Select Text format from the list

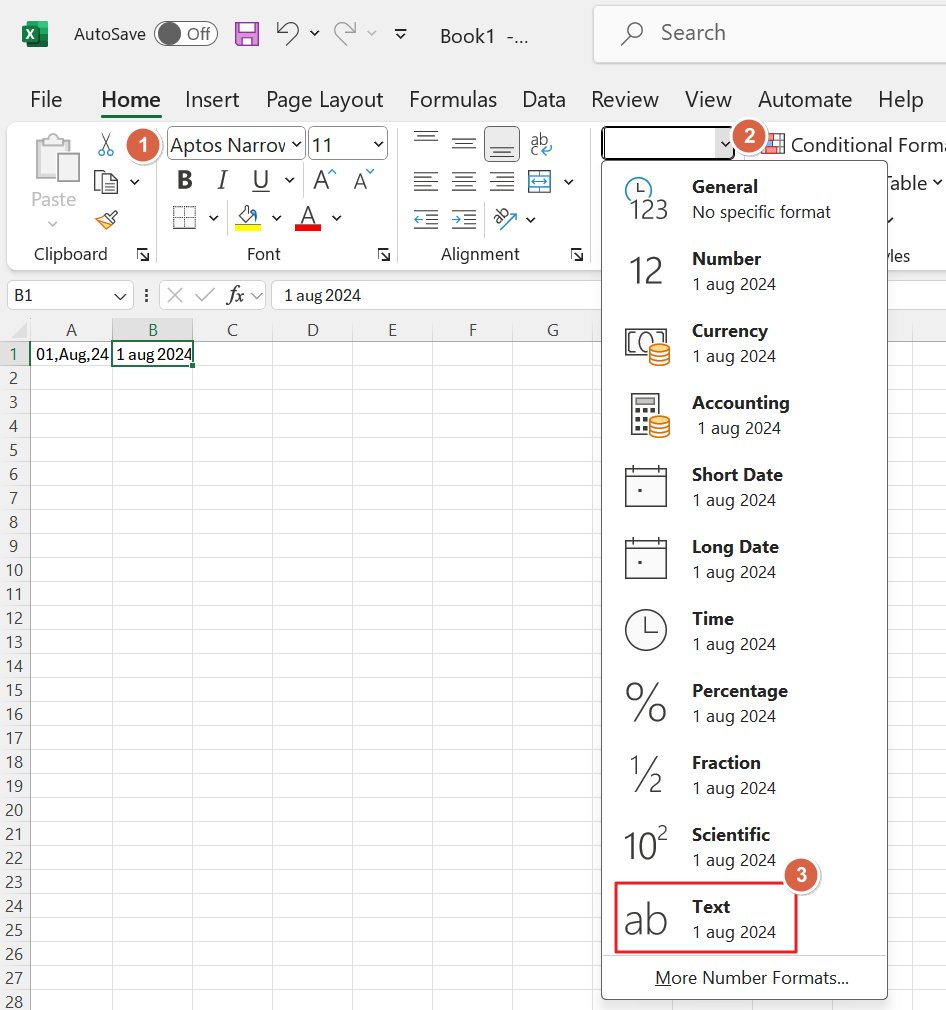click(706, 919)
